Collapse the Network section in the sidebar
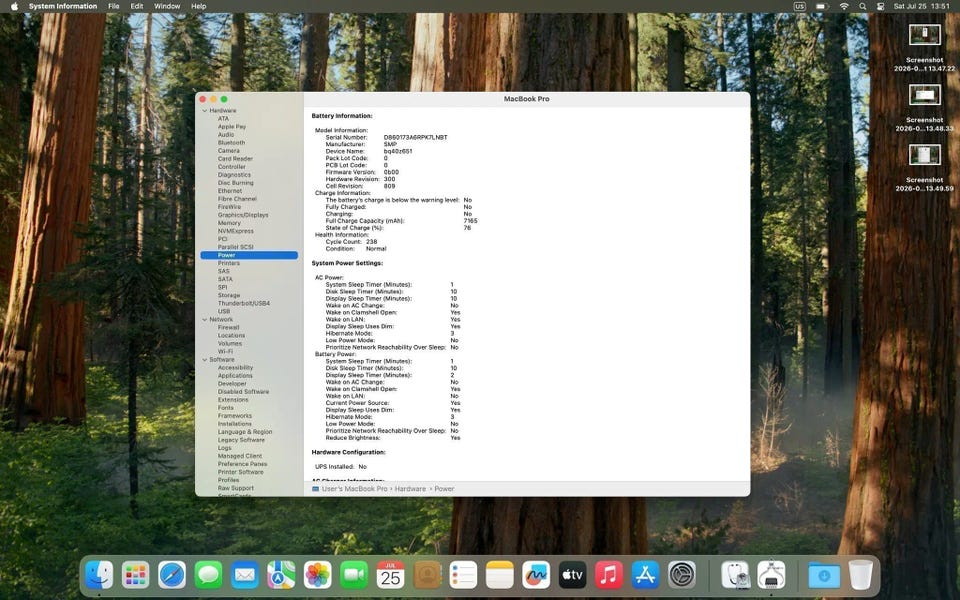This screenshot has width=960, height=600. [x=204, y=320]
